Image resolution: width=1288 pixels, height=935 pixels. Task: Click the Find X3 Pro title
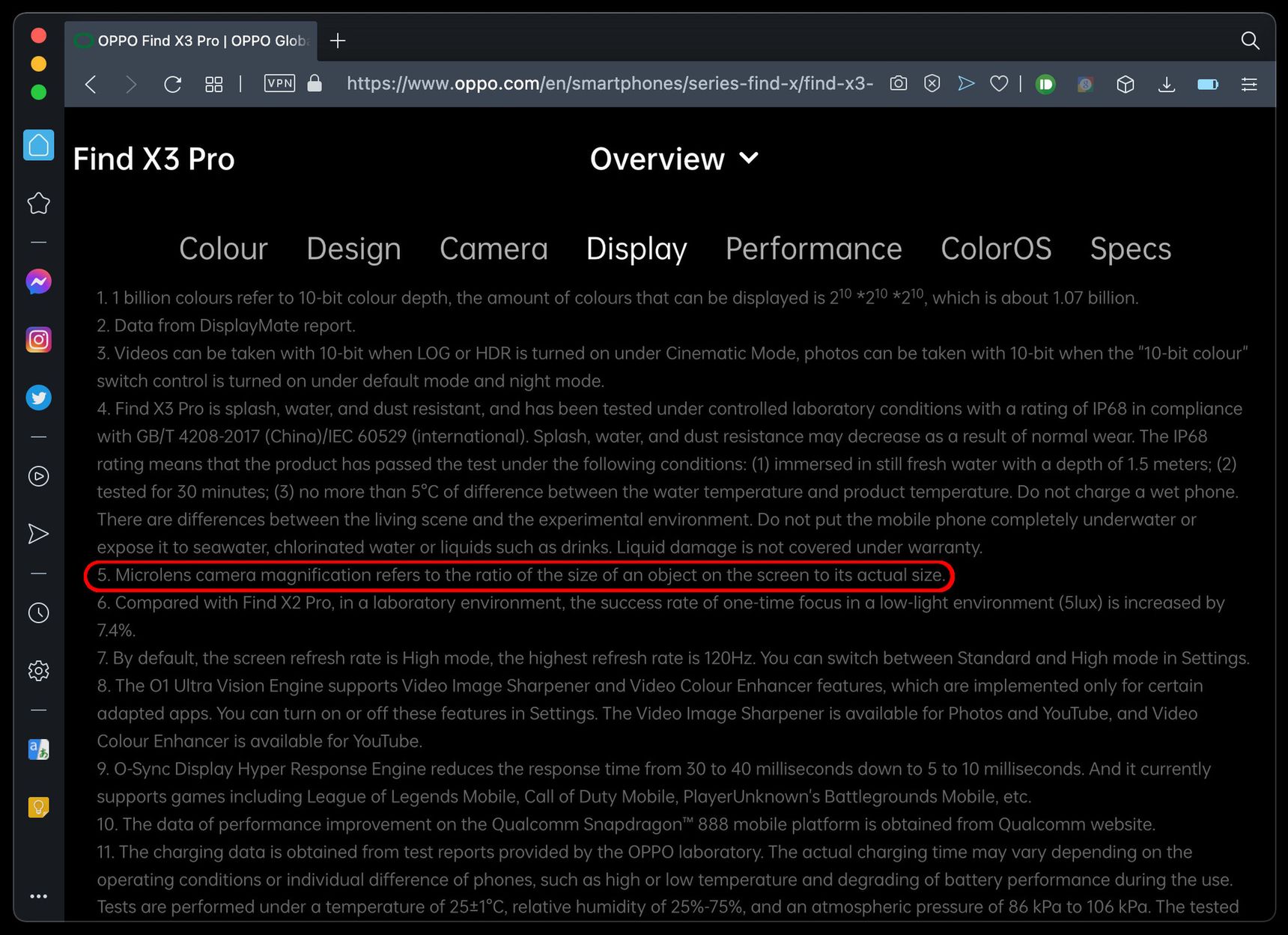point(154,159)
